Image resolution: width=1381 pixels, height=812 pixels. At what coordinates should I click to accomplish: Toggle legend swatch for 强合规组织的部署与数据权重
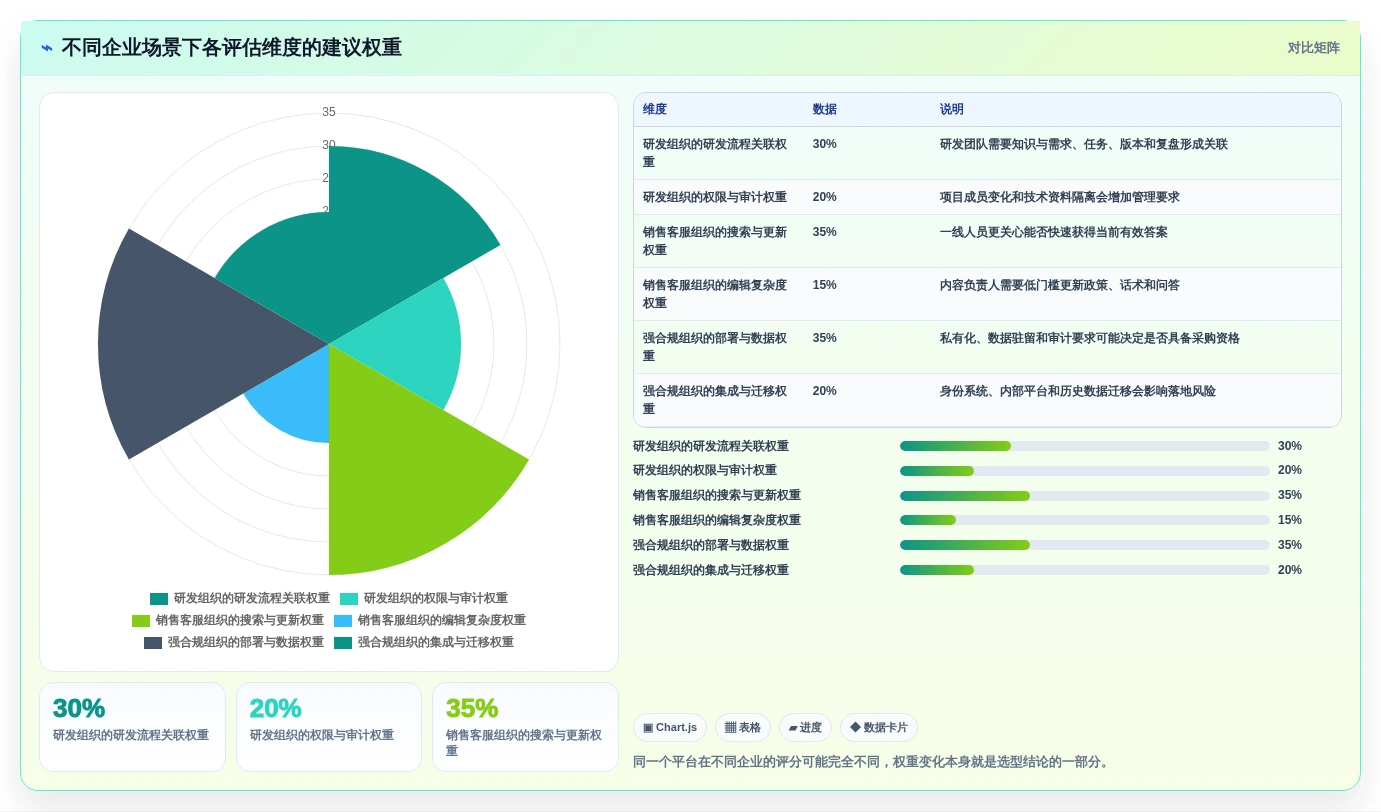153,643
